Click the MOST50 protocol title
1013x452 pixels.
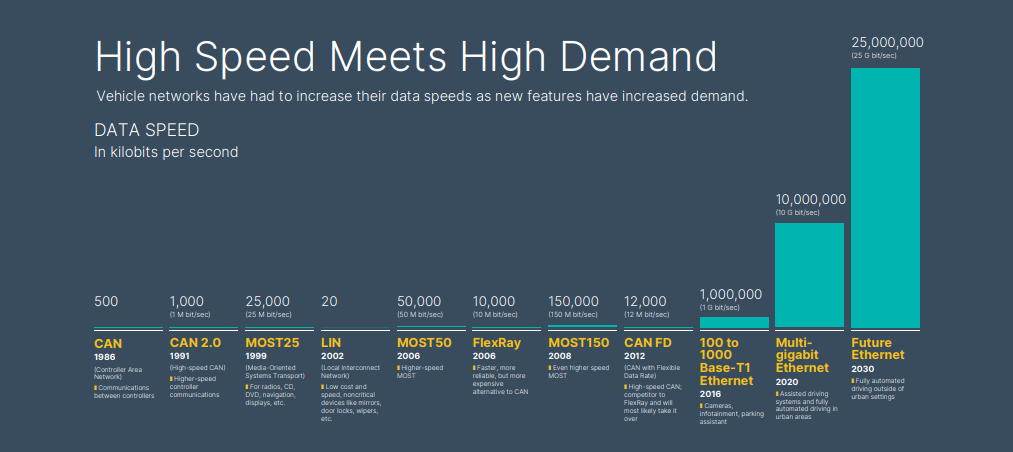[424, 343]
